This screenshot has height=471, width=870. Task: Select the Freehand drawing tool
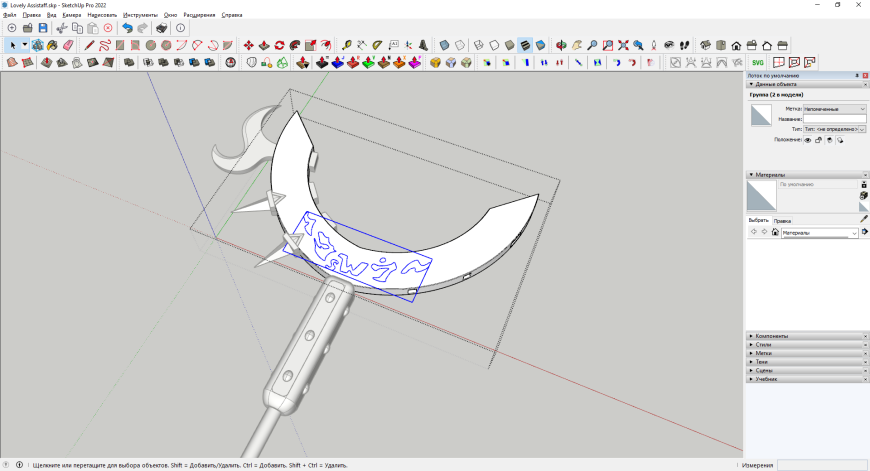[104, 45]
